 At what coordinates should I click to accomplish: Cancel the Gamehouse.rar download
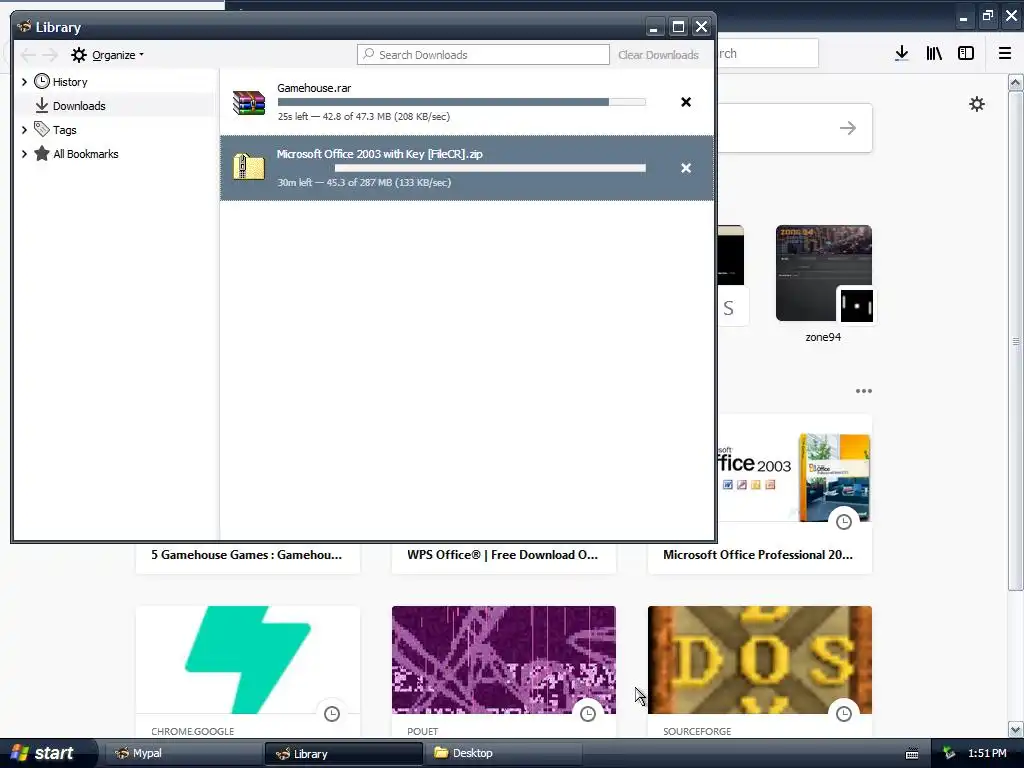[x=686, y=102]
